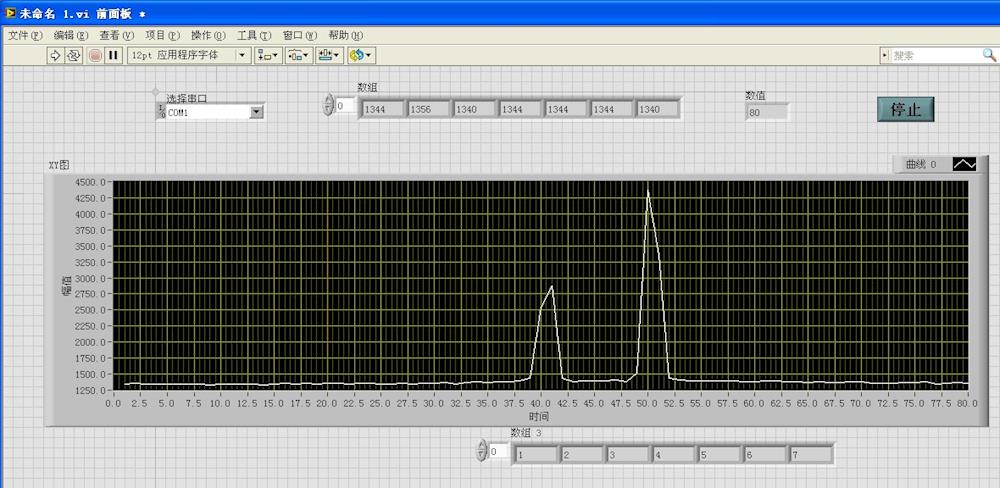The image size is (1000, 488).
Task: Select 数组 3 cell showing 5
Action: tap(719, 455)
